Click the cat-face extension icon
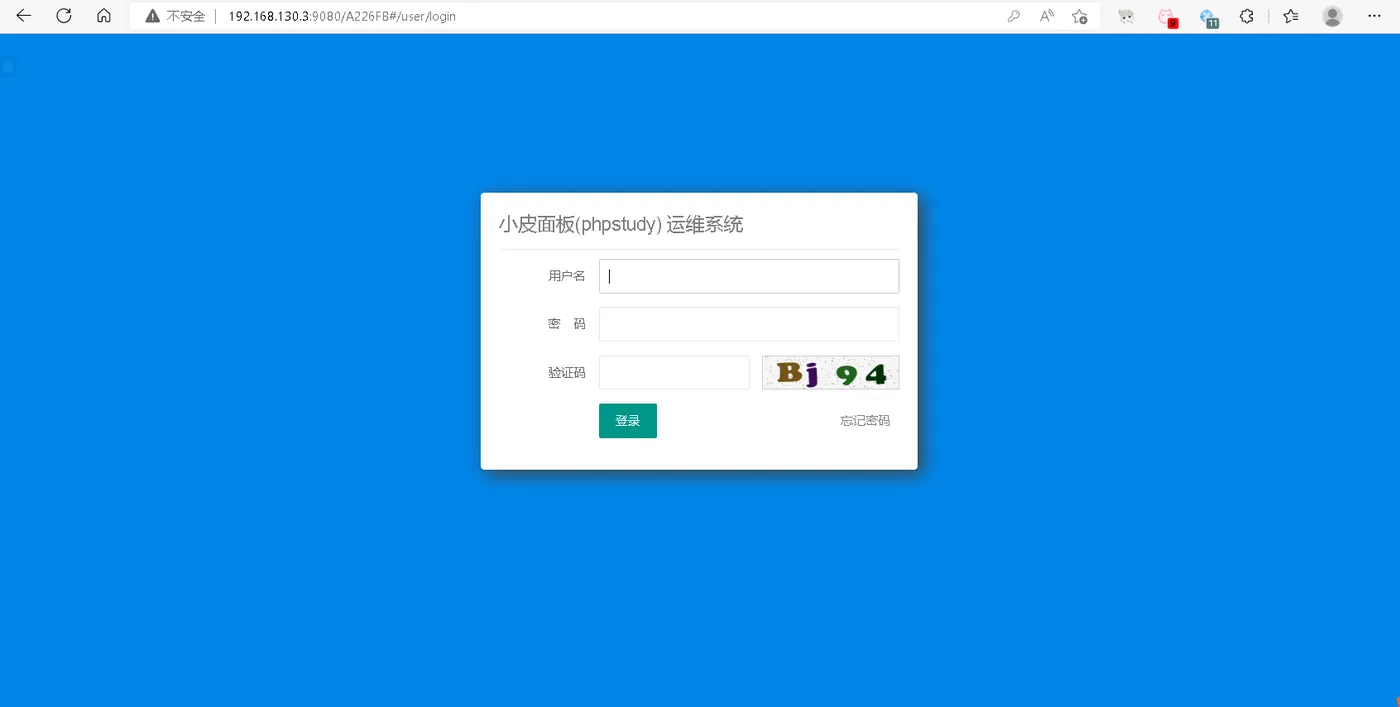This screenshot has width=1400, height=707. pyautogui.click(x=1125, y=16)
